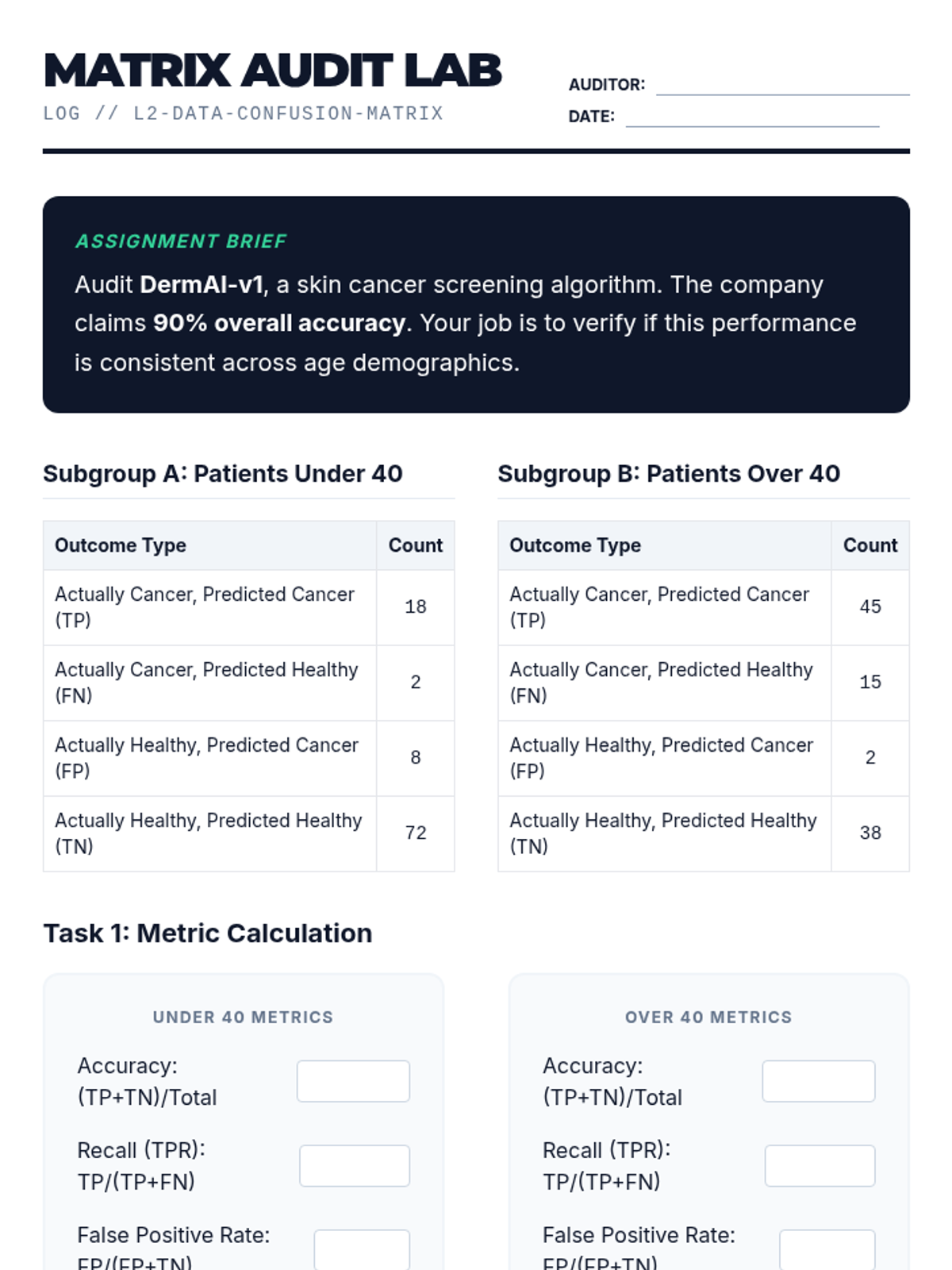Select Subgroup B false negative count 15
The height and width of the screenshot is (1270, 952).
point(870,683)
